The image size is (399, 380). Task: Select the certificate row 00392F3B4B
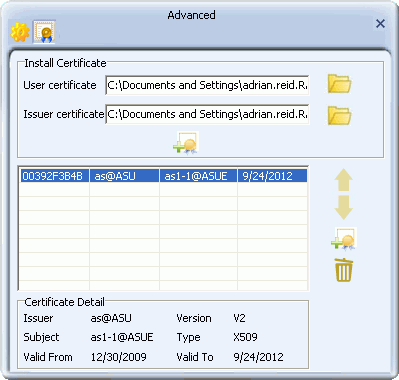163,176
